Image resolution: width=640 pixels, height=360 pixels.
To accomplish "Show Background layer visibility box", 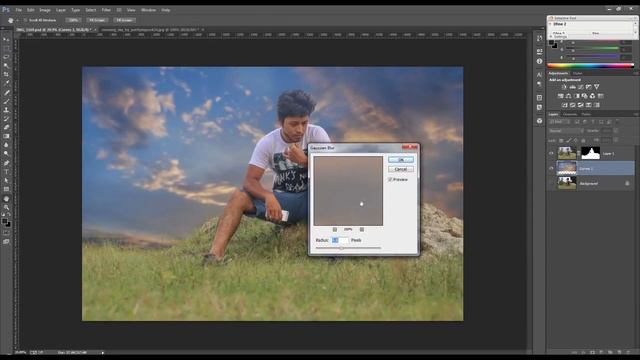I will pos(551,183).
